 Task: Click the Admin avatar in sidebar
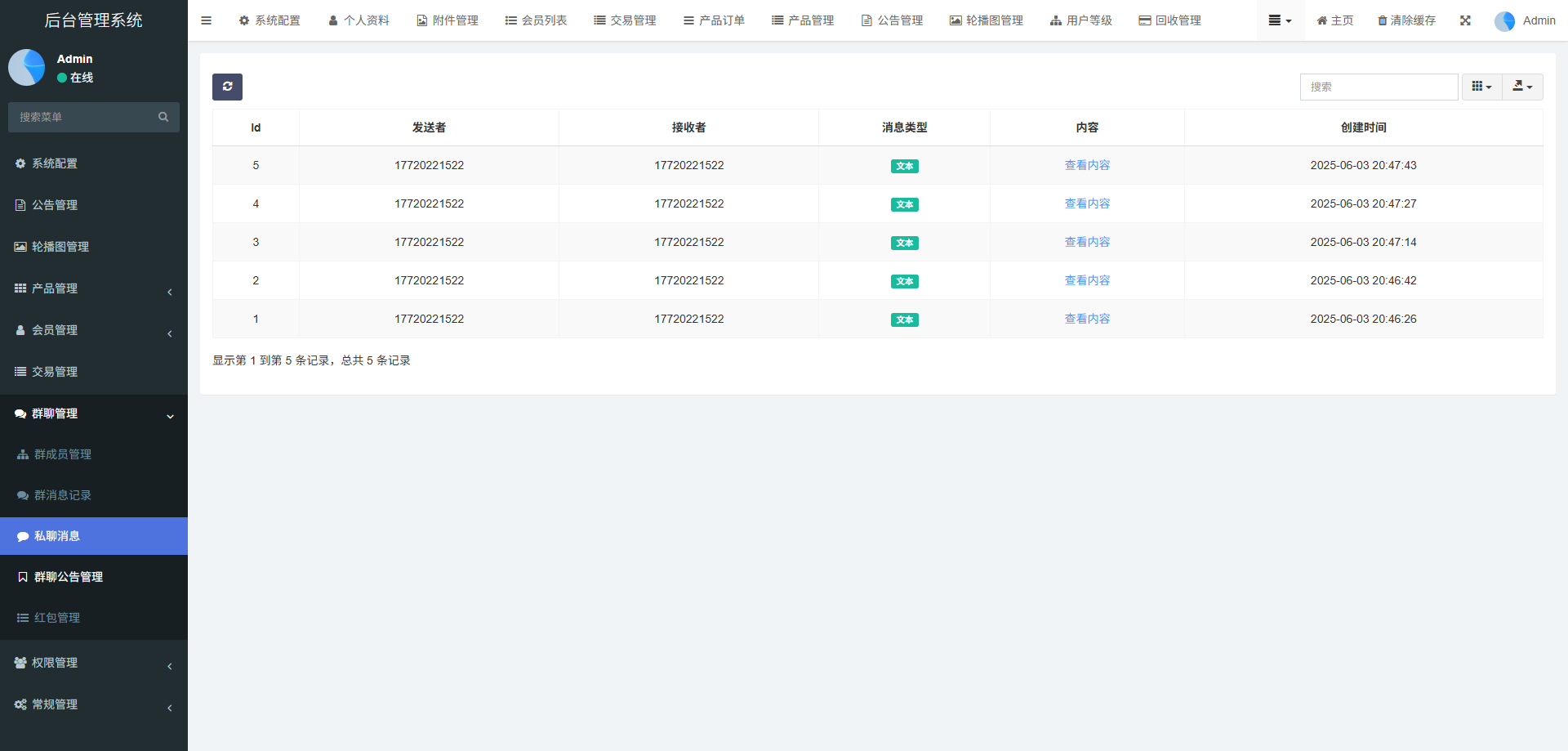26,68
